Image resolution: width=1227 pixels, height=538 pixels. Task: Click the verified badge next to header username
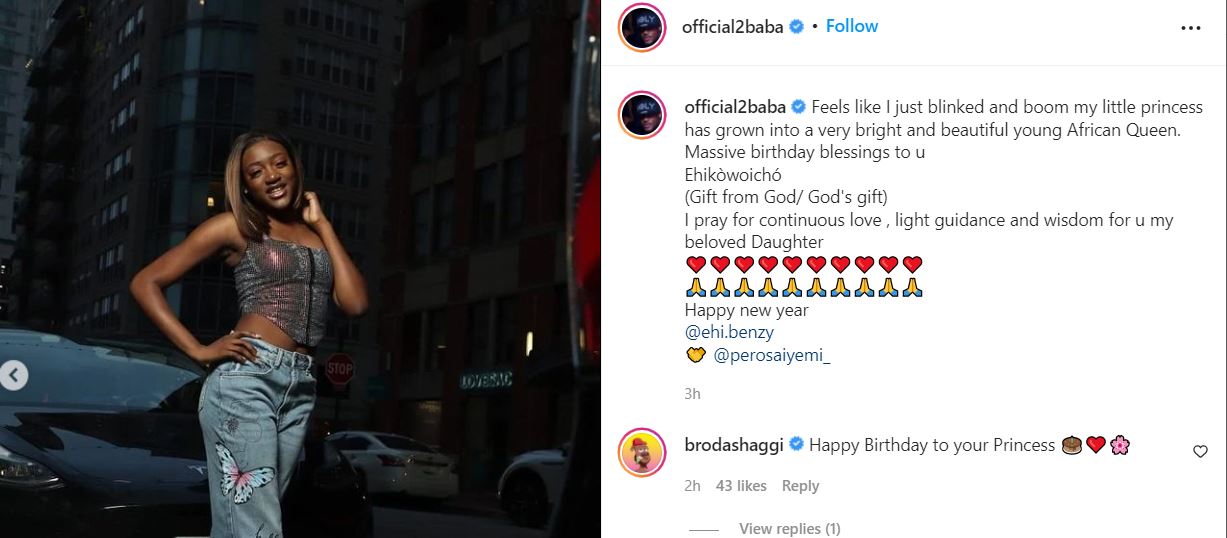click(796, 27)
